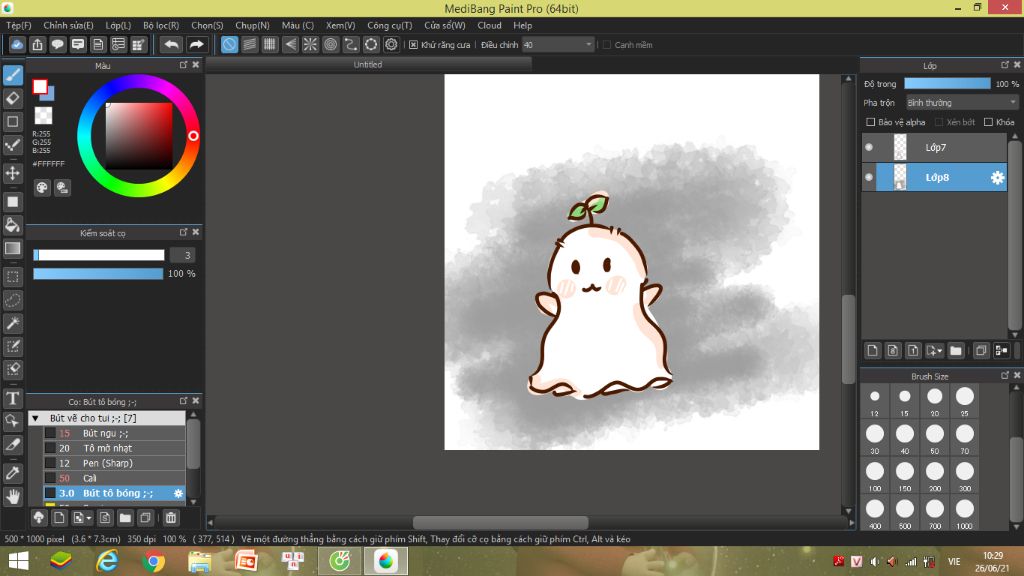This screenshot has height=576, width=1024.
Task: Open snap settings gear in toolbar
Action: 391,44
